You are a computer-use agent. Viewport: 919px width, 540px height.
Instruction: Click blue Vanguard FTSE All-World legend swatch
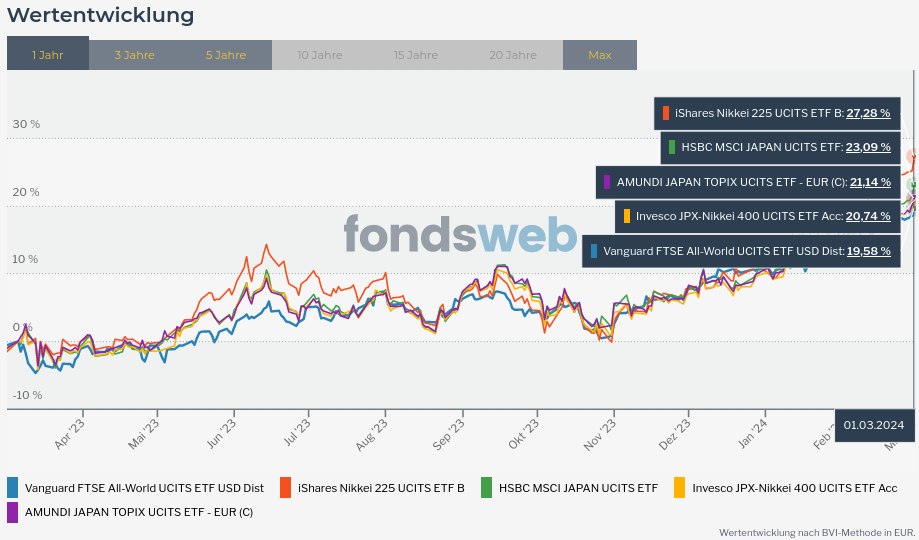[x=13, y=488]
